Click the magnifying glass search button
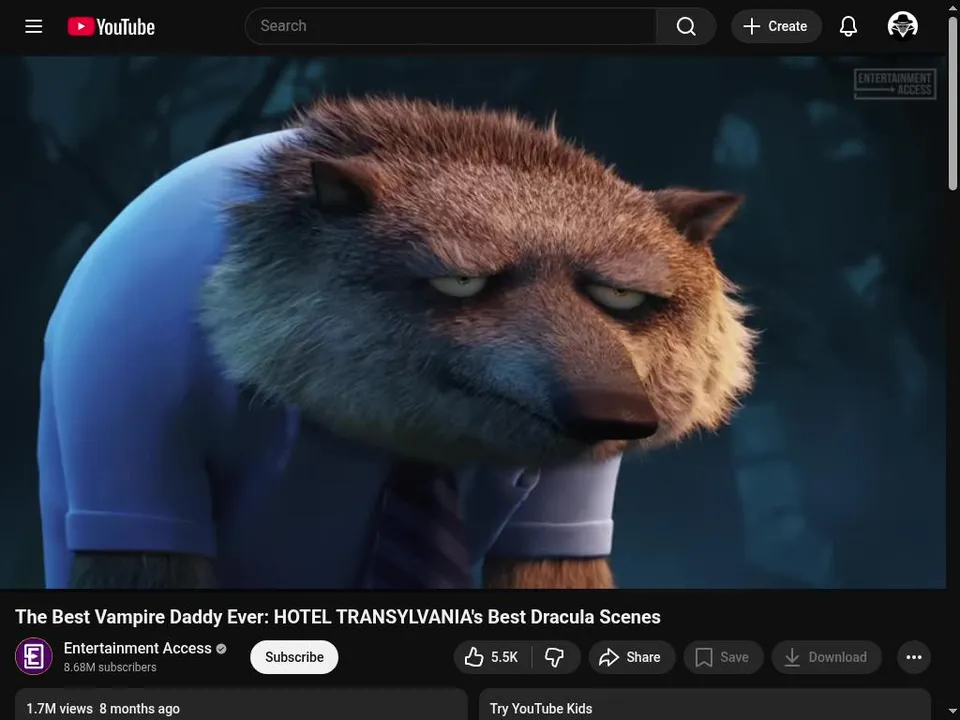The height and width of the screenshot is (720, 960). click(x=686, y=26)
